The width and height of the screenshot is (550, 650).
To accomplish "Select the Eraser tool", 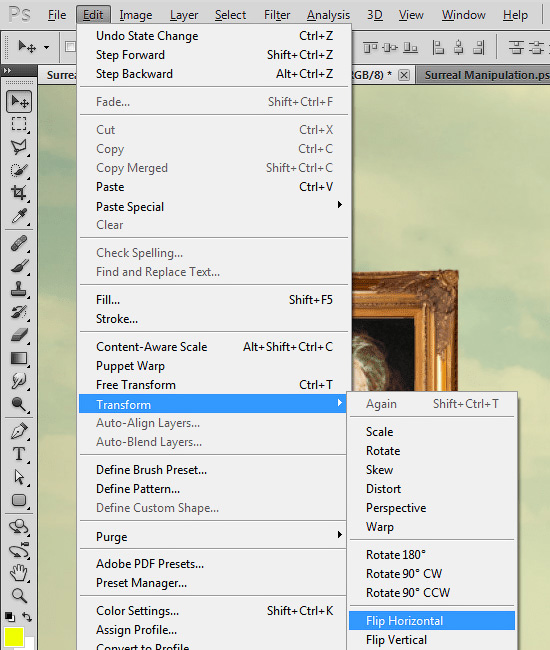I will (19, 335).
